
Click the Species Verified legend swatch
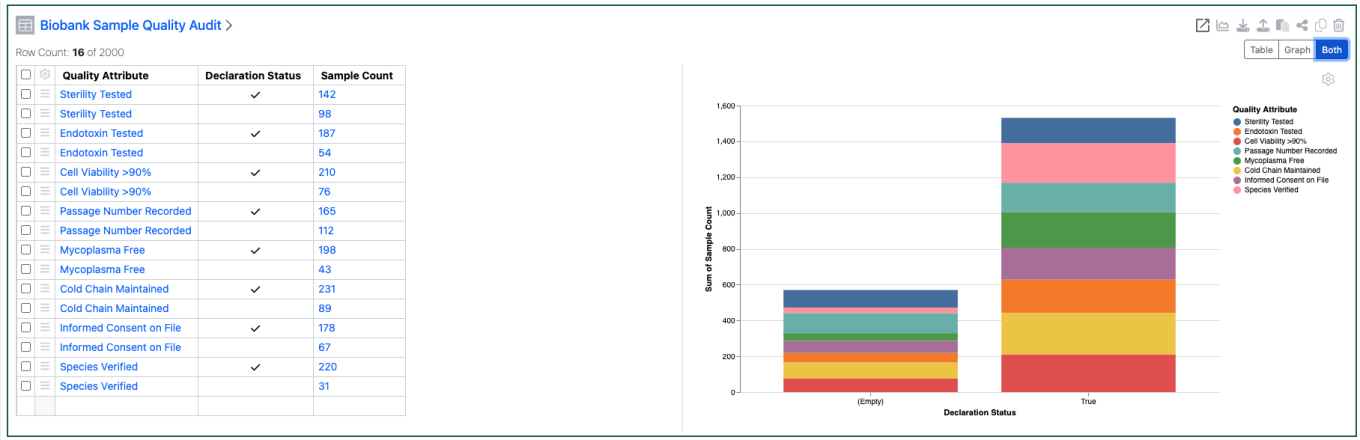tap(1237, 189)
